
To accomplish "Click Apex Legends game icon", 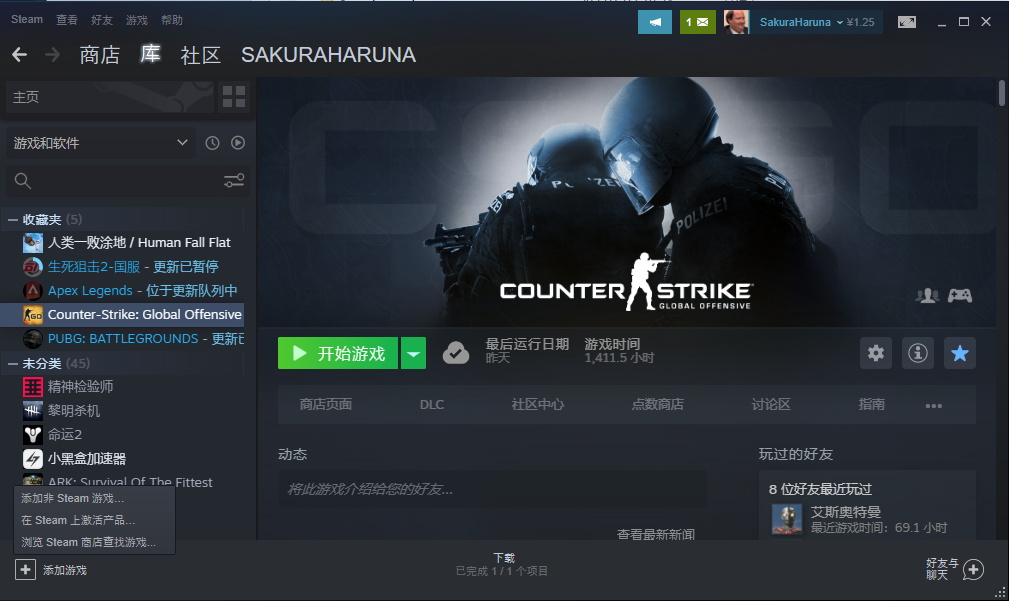I will tap(33, 291).
